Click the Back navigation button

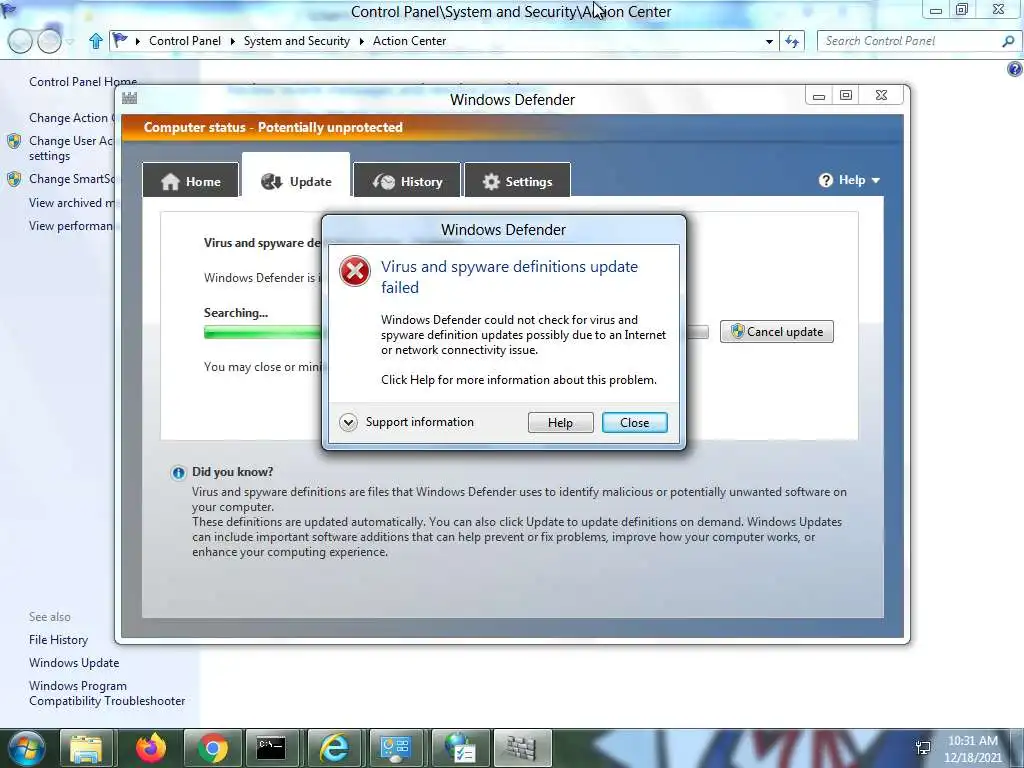coord(20,41)
